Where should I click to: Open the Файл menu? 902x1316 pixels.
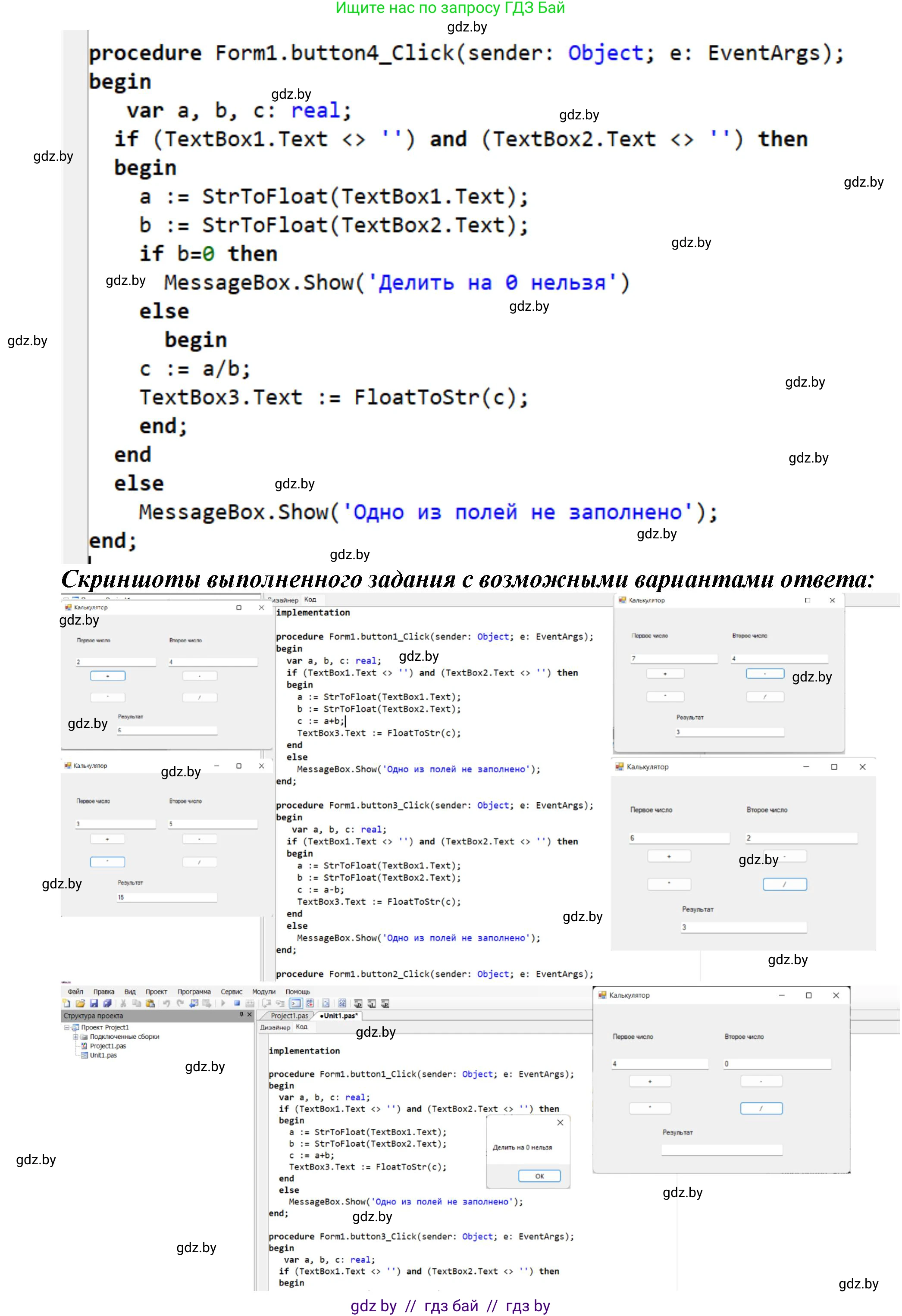(75, 991)
